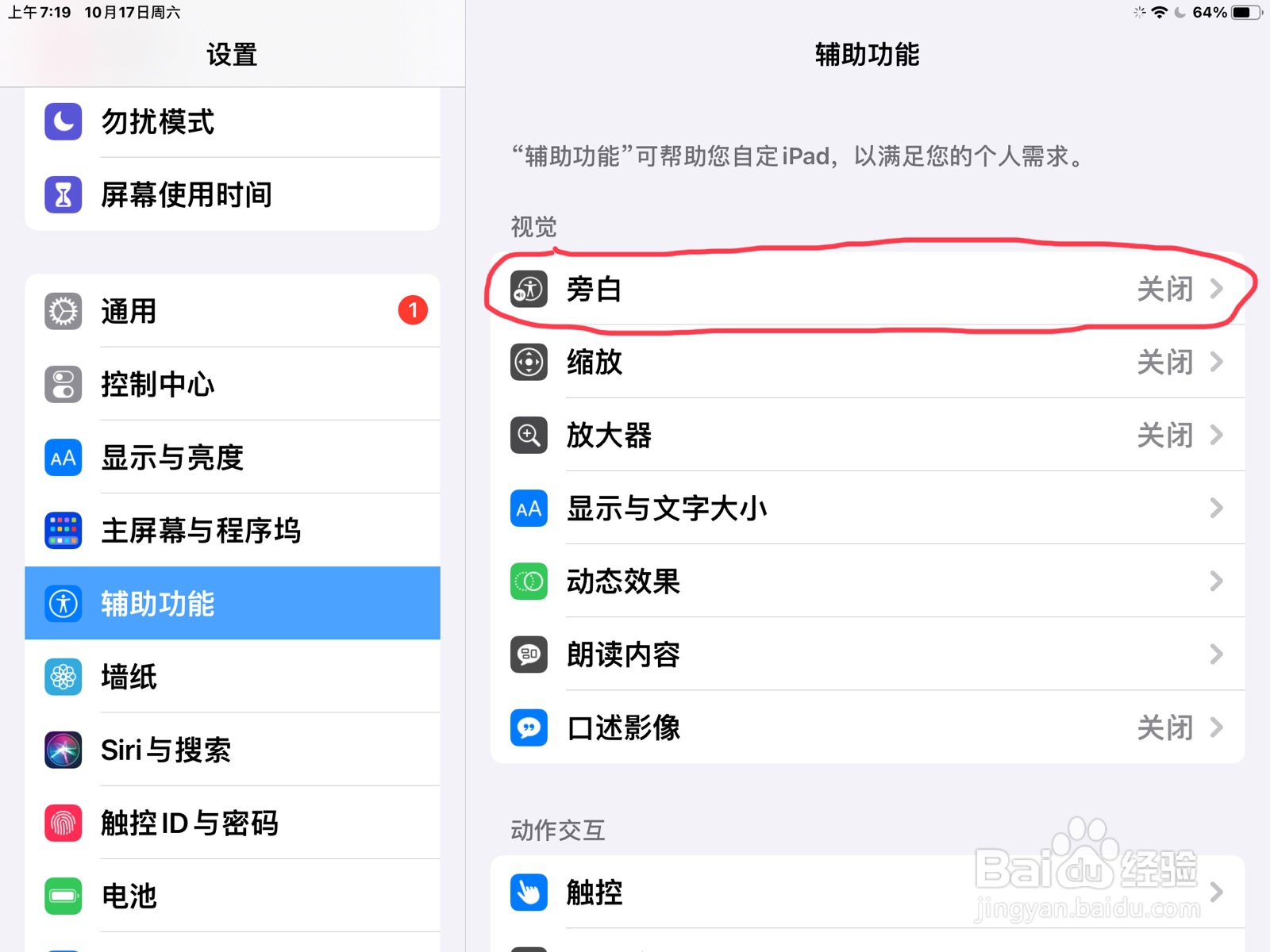The height and width of the screenshot is (952, 1270).
Task: Tap the VoiceOver (旁白) accessibility icon
Action: tap(529, 289)
